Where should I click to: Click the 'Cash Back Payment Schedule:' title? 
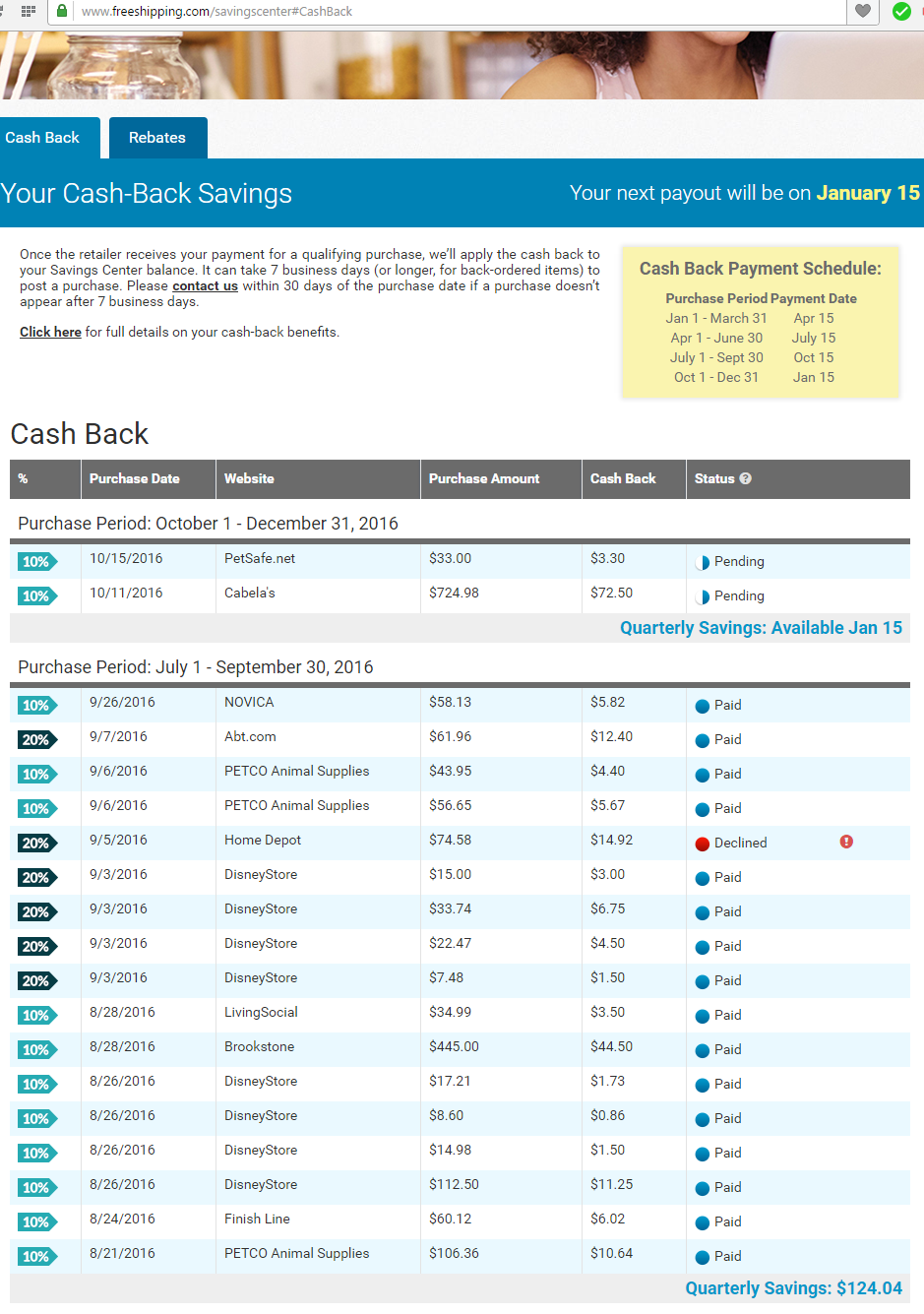[761, 269]
